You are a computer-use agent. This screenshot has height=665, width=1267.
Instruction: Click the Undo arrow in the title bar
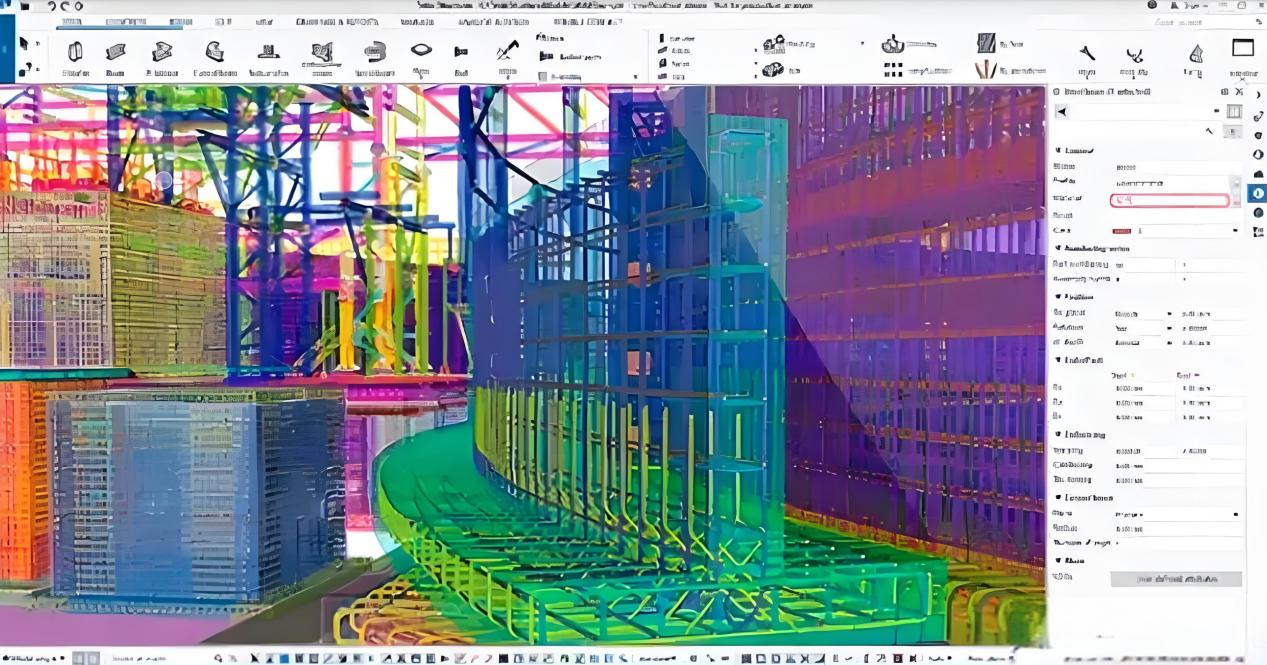(51, 6)
